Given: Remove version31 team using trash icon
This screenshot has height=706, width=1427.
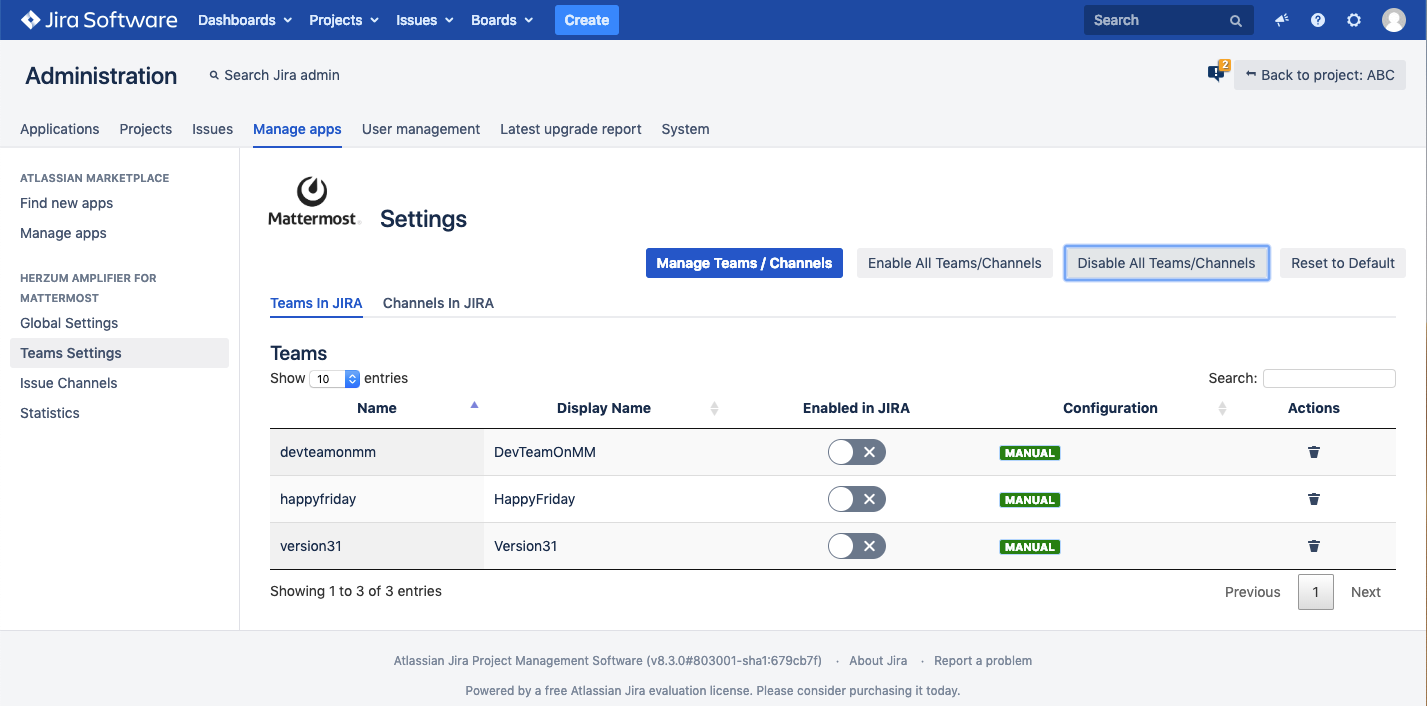Looking at the screenshot, I should [x=1314, y=546].
